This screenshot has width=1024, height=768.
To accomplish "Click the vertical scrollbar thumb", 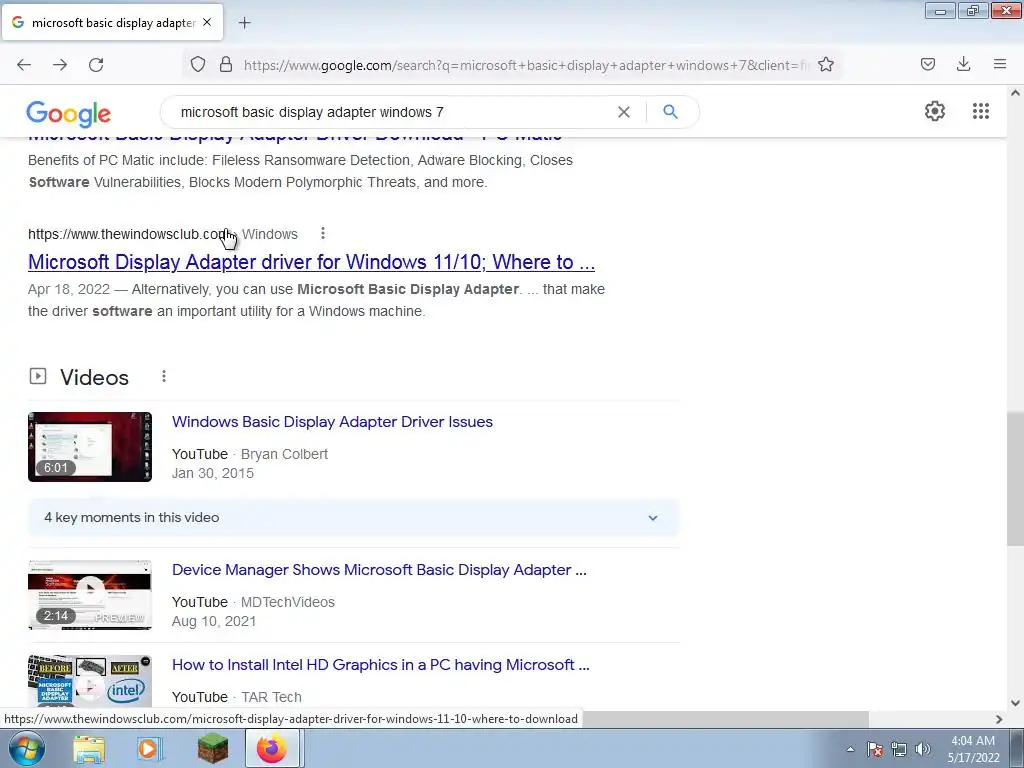I will [x=1015, y=479].
